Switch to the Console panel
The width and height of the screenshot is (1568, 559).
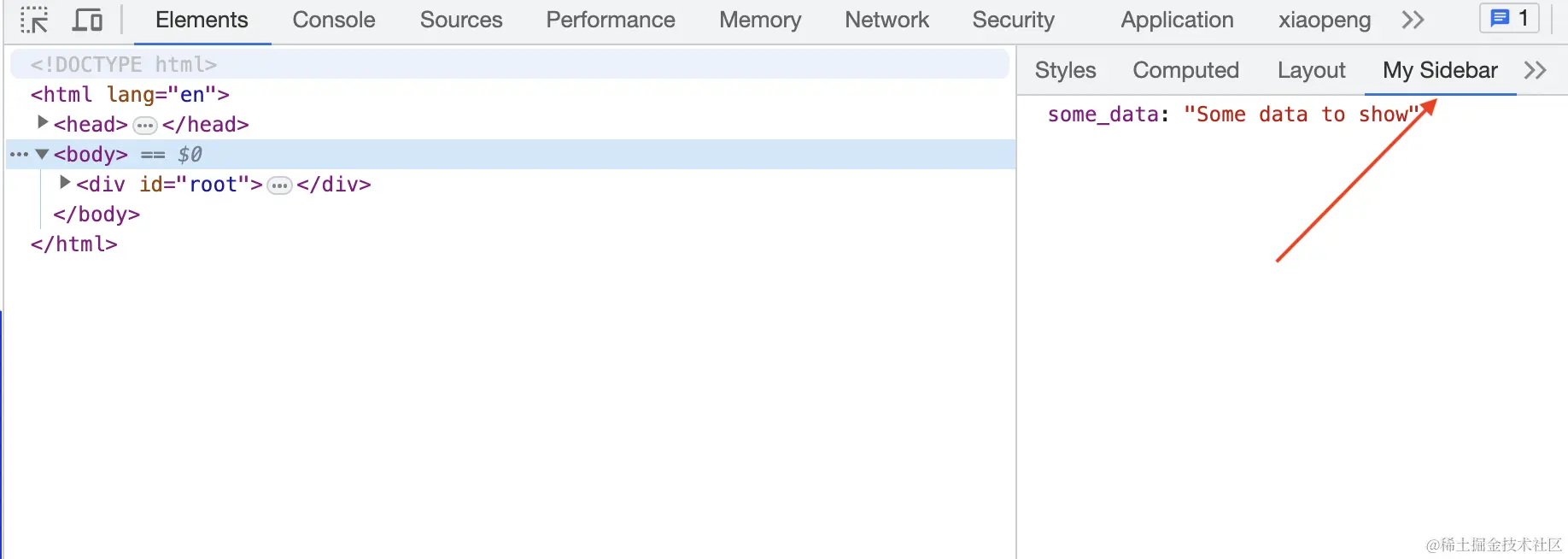click(x=333, y=20)
